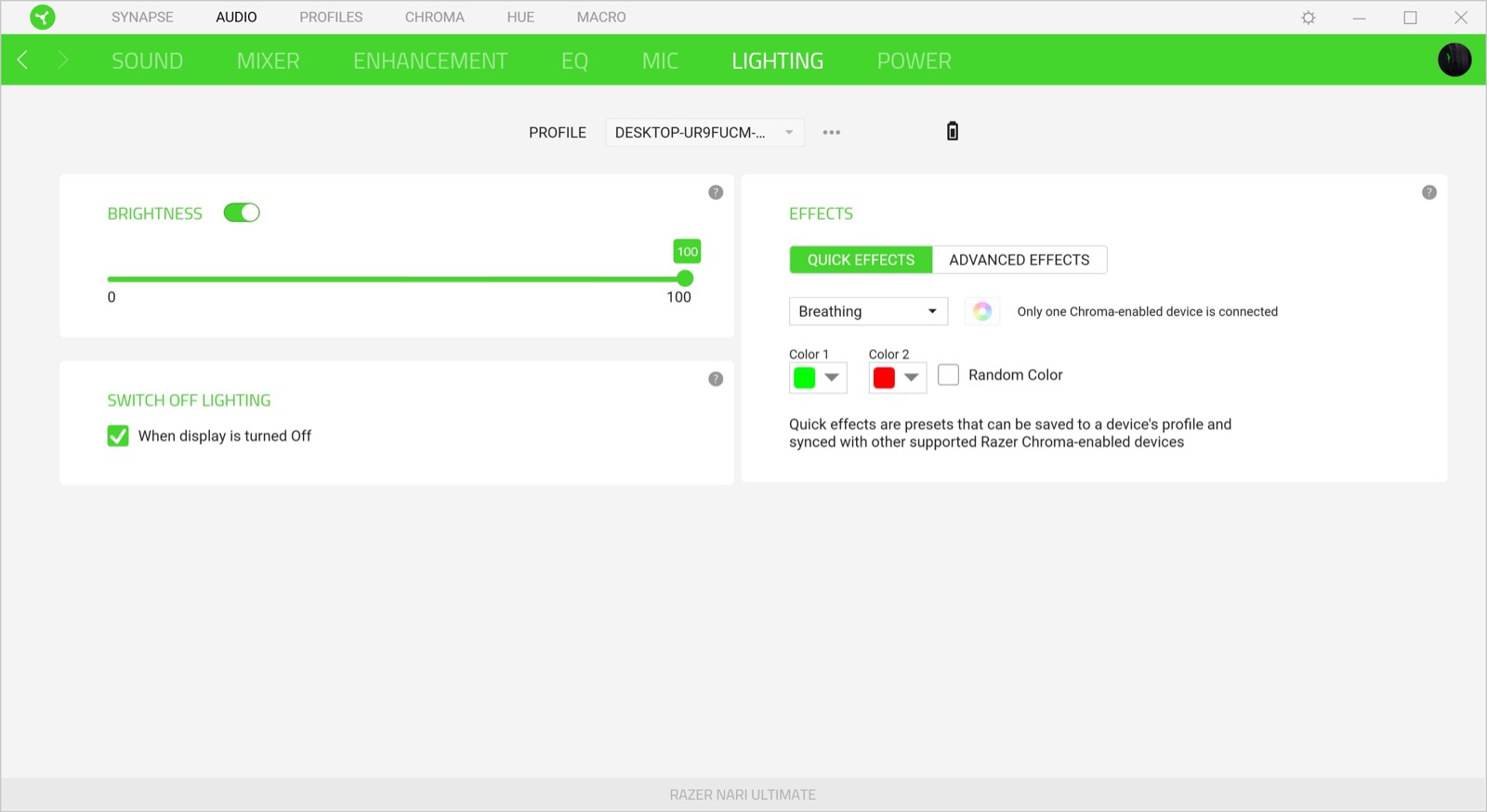Open help for Switch Off Lighting
The height and width of the screenshot is (812, 1487).
coord(716,379)
